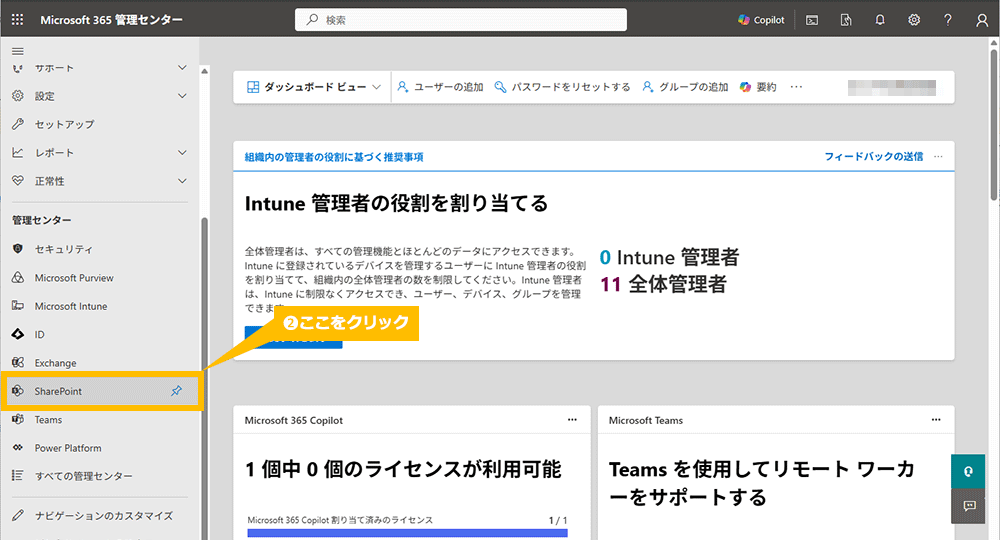
Task: Open account profile icon
Action: click(x=982, y=20)
